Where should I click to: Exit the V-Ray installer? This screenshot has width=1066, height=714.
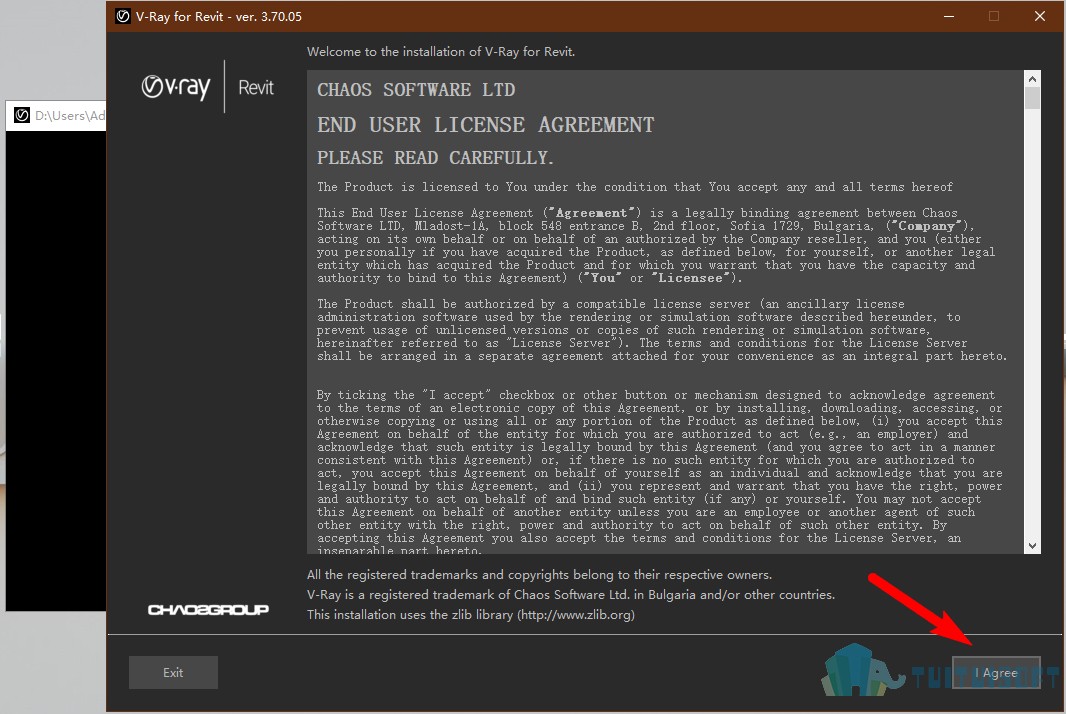[x=173, y=673]
